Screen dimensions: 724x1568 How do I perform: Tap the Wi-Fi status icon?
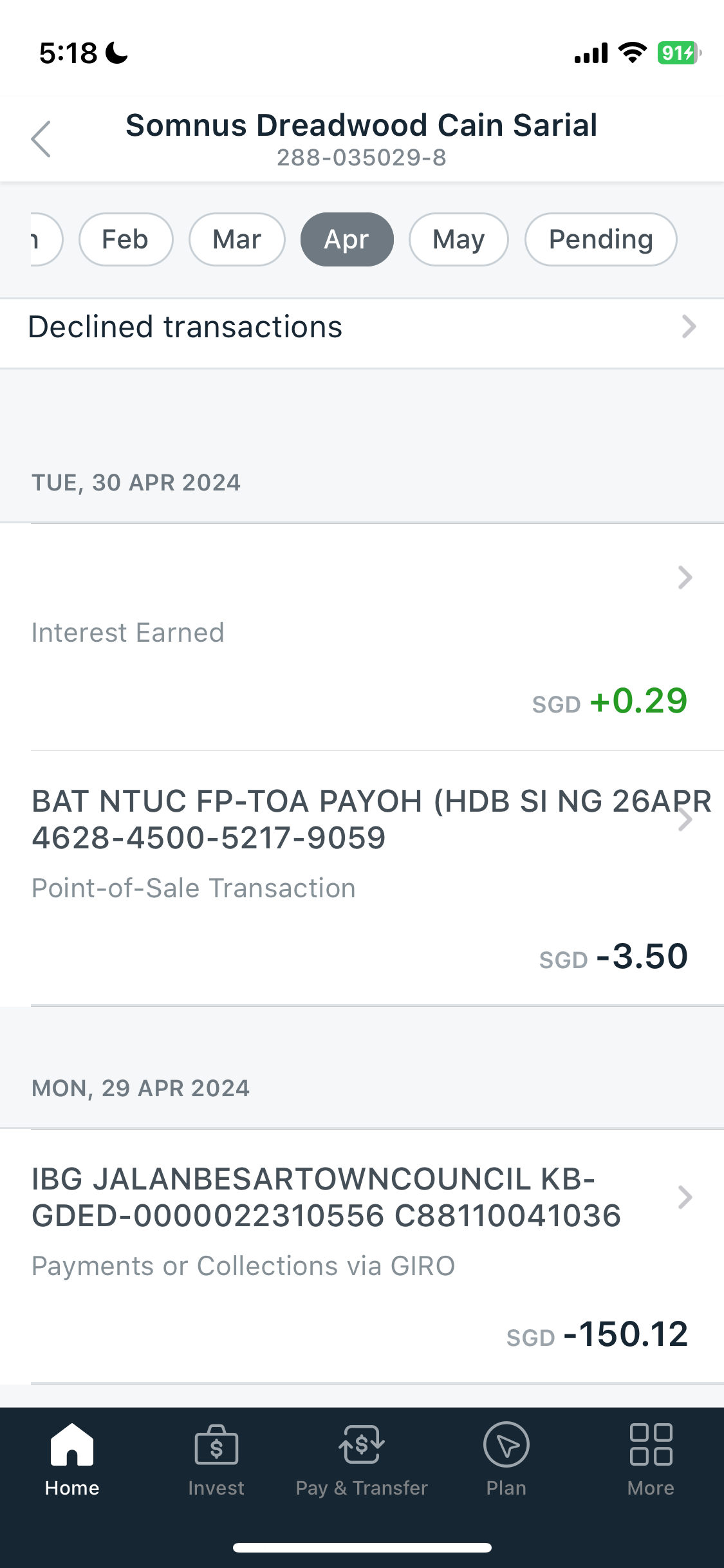(x=633, y=53)
